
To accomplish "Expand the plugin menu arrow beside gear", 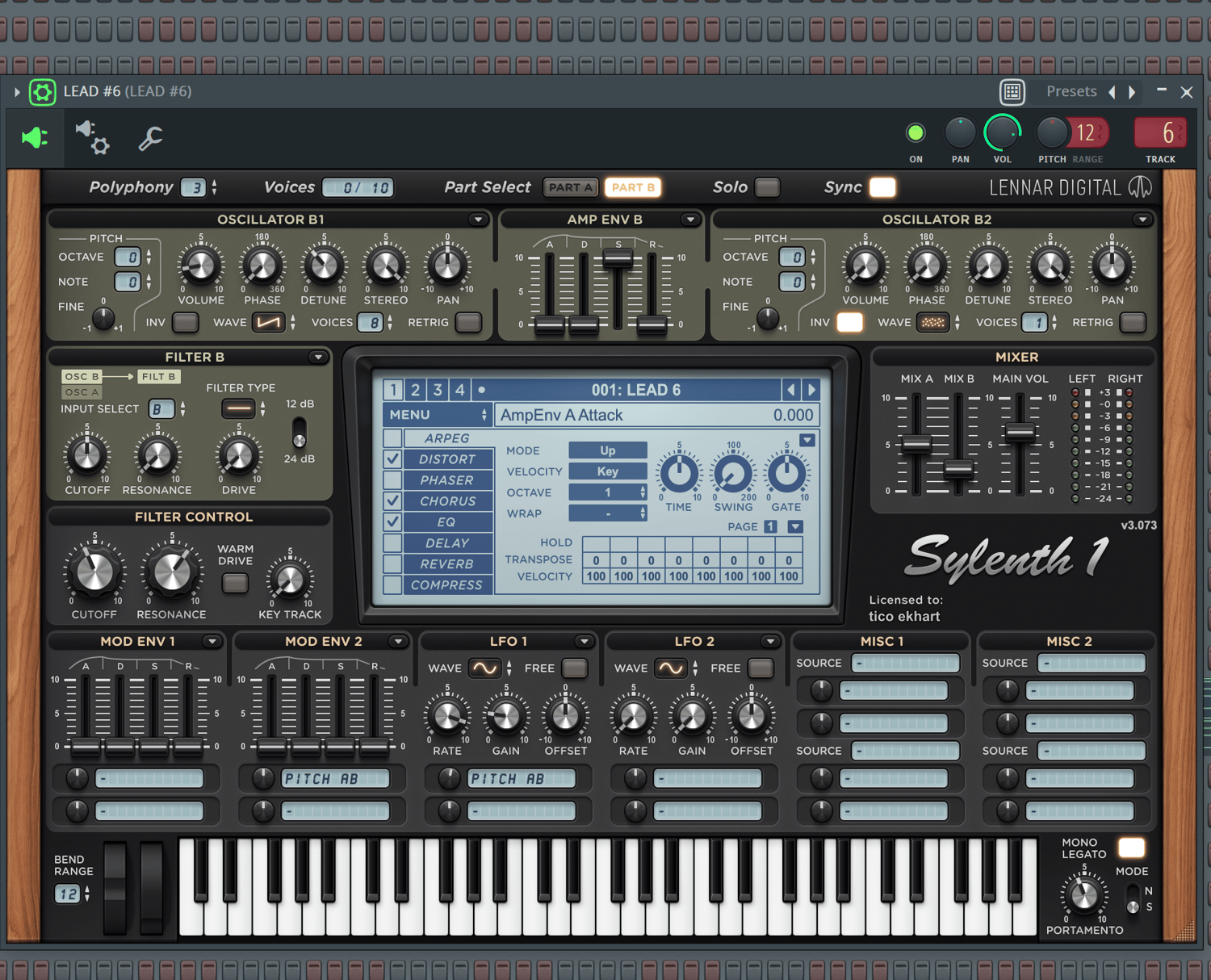I will 17,92.
